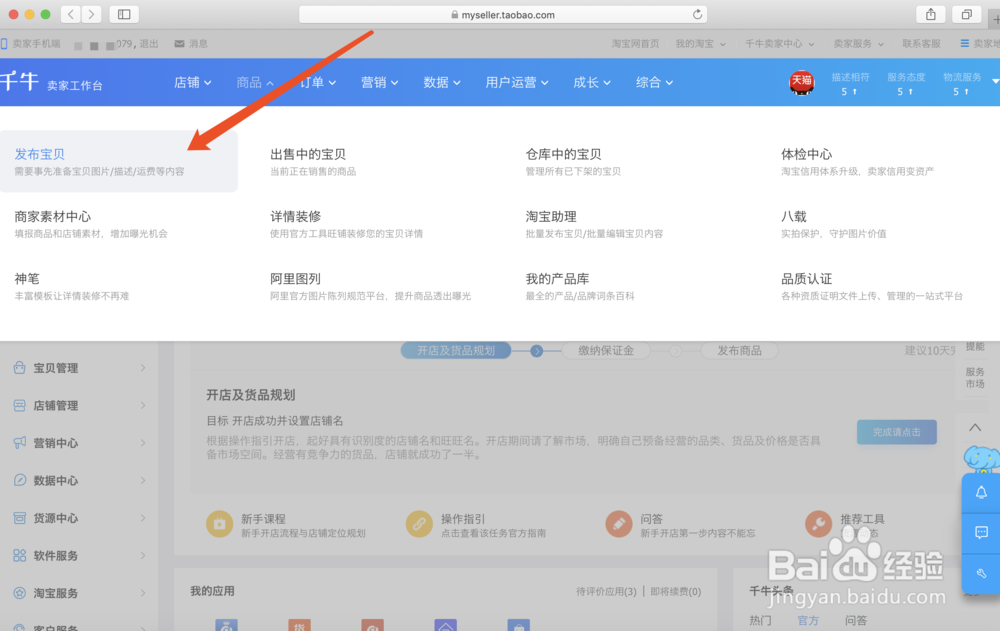Open the 千牛卖家中心 dropdown
1000x631 pixels.
(x=779, y=43)
